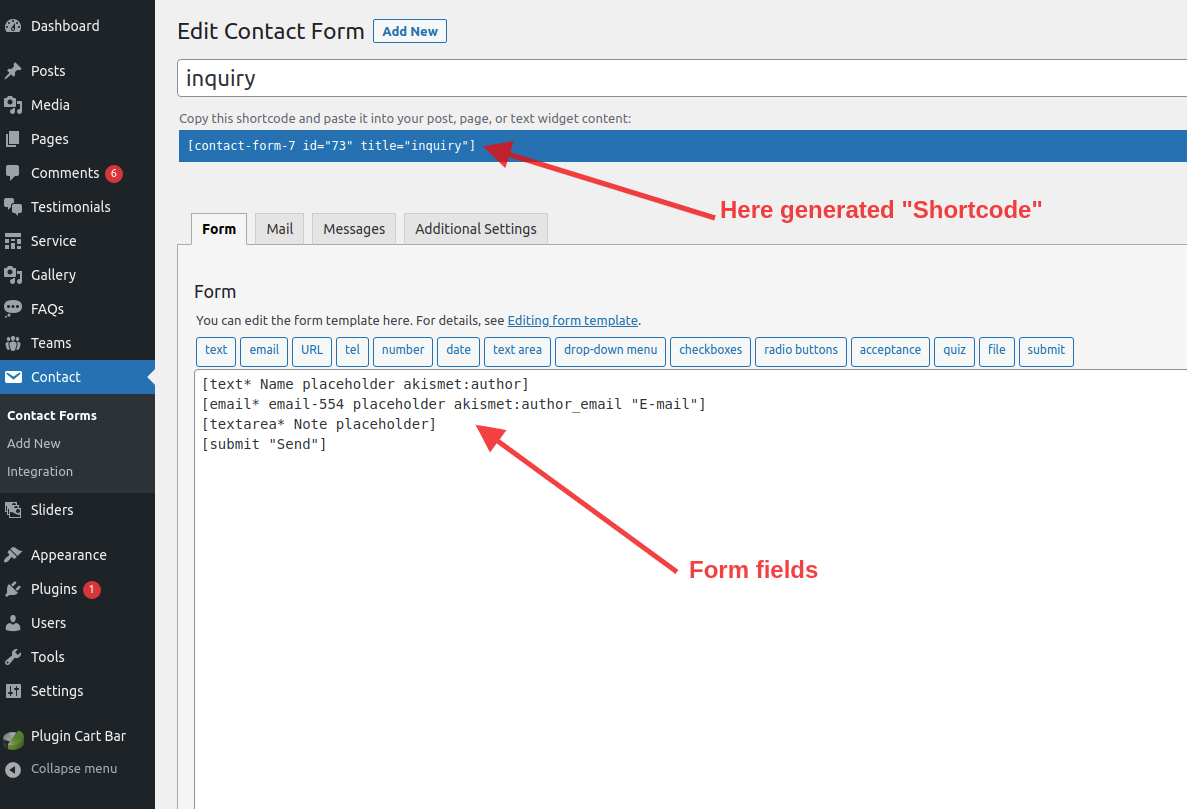Insert a quiz tag
Screen dimensions: 1187x809
pos(954,350)
